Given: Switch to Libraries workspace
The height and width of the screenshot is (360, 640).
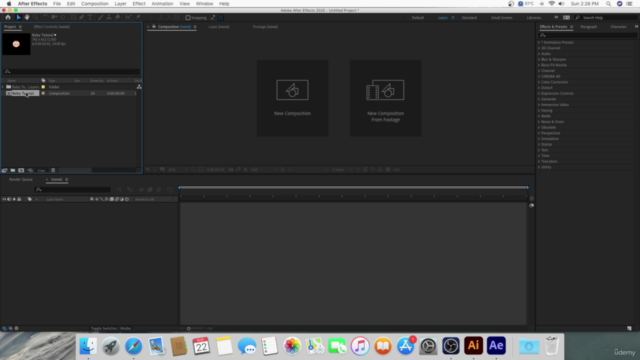Looking at the screenshot, I should coord(533,18).
